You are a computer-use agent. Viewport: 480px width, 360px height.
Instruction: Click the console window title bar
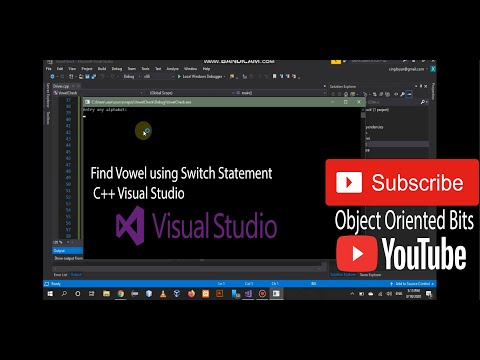tap(224, 102)
